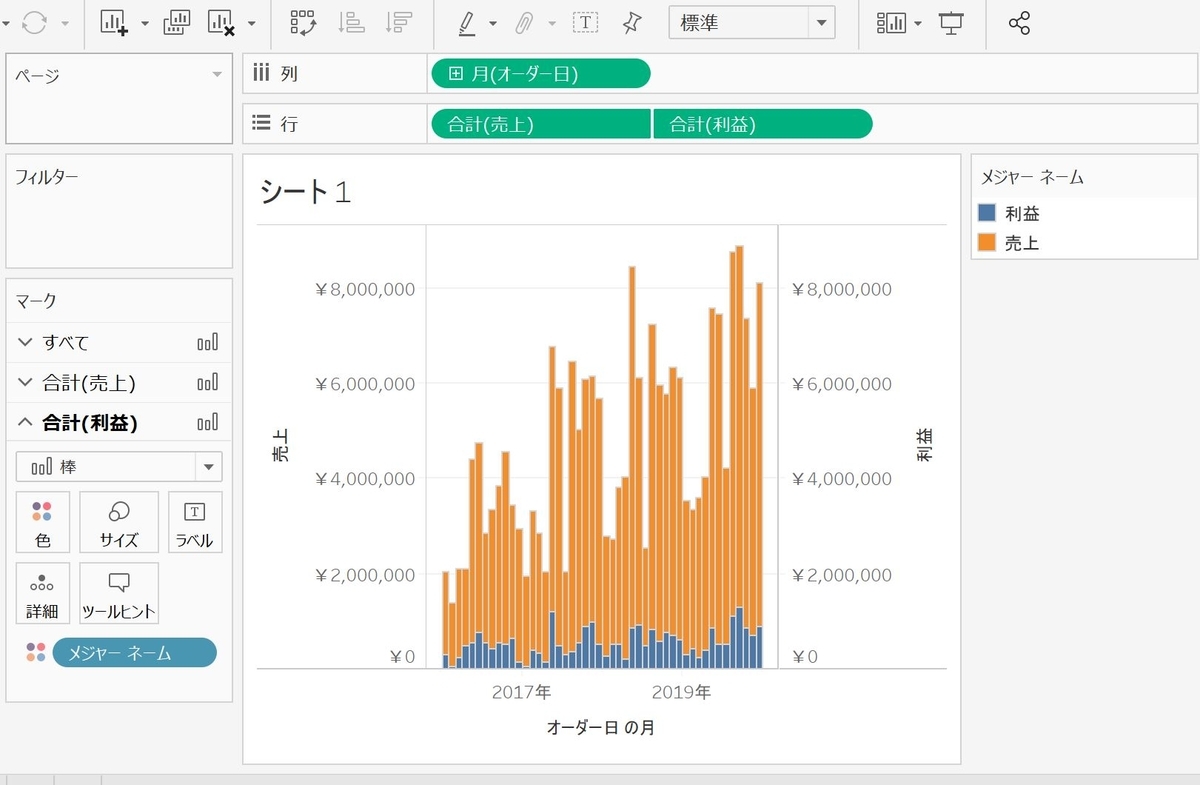Select the 合計(売上) pill on rows
This screenshot has width=1200, height=785.
[x=540, y=124]
